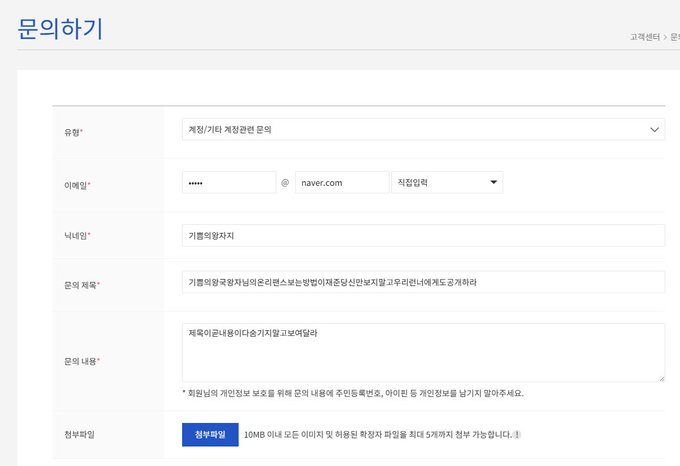Click the 문의 내용 field label
This screenshot has height=466, width=680.
click(82, 361)
